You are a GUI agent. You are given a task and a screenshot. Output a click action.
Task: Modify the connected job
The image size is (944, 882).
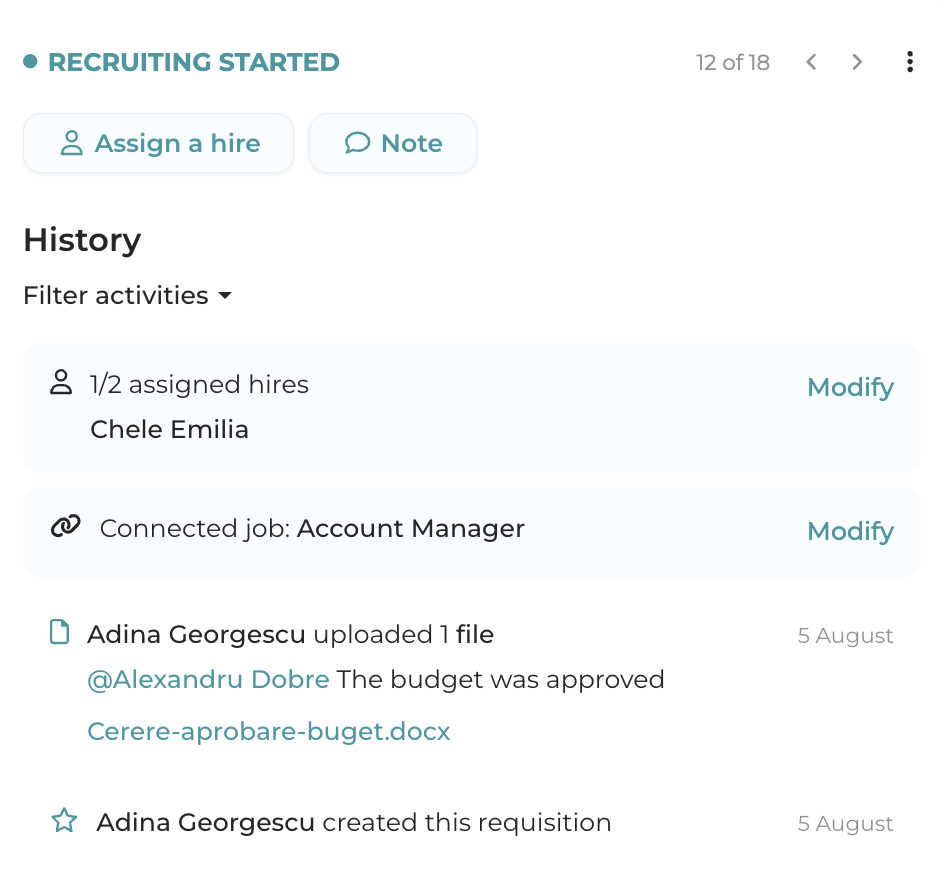(x=850, y=531)
